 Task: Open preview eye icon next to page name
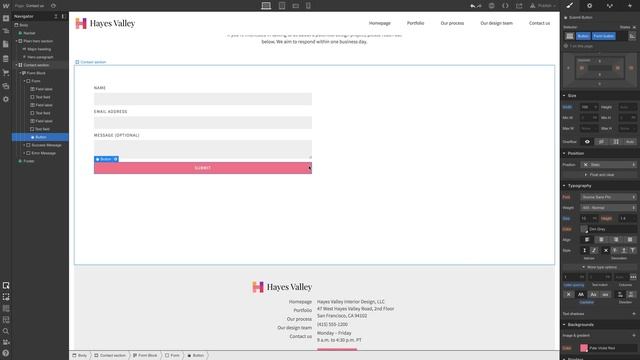pos(53,6)
